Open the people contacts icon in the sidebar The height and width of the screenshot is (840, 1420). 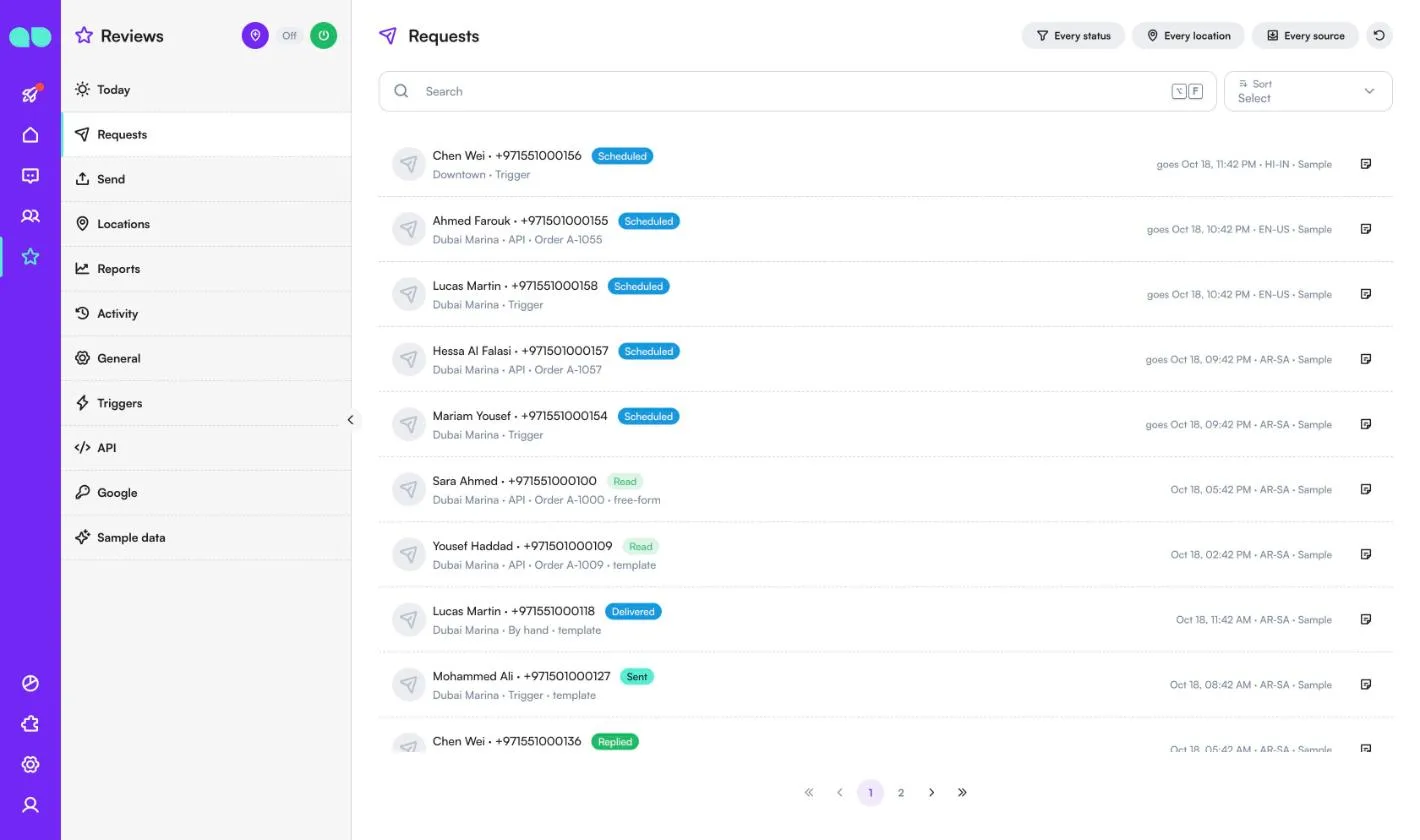(30, 216)
